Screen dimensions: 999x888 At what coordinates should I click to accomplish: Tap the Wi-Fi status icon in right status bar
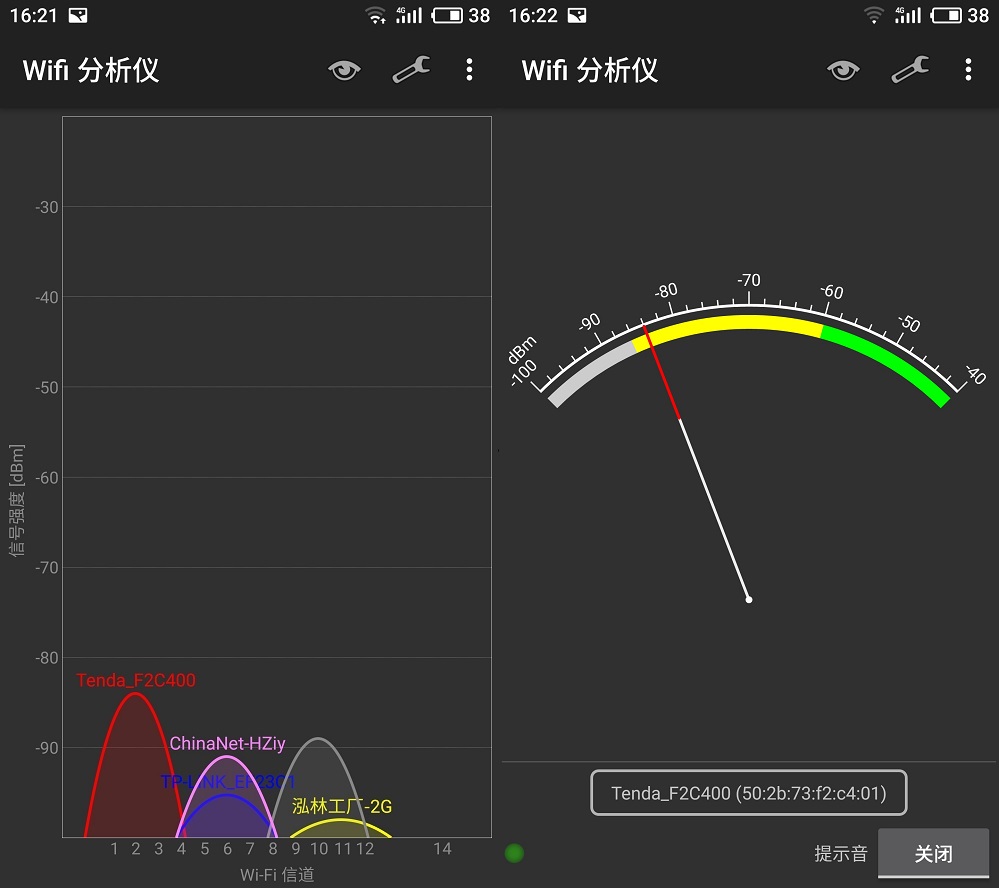875,15
